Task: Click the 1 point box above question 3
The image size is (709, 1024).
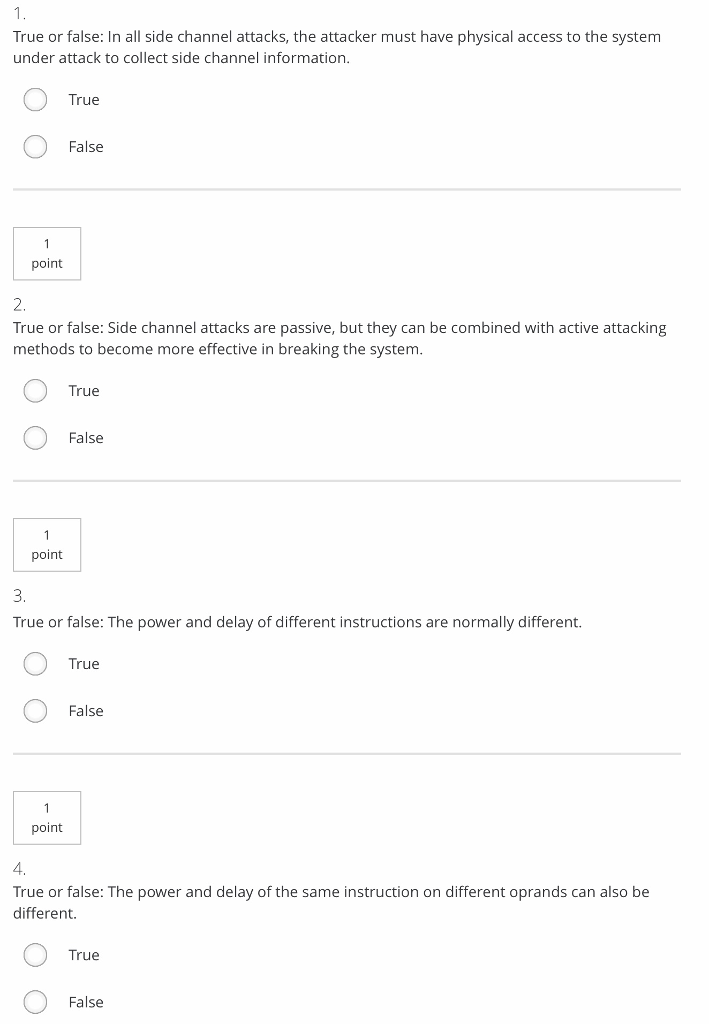Action: 46,544
